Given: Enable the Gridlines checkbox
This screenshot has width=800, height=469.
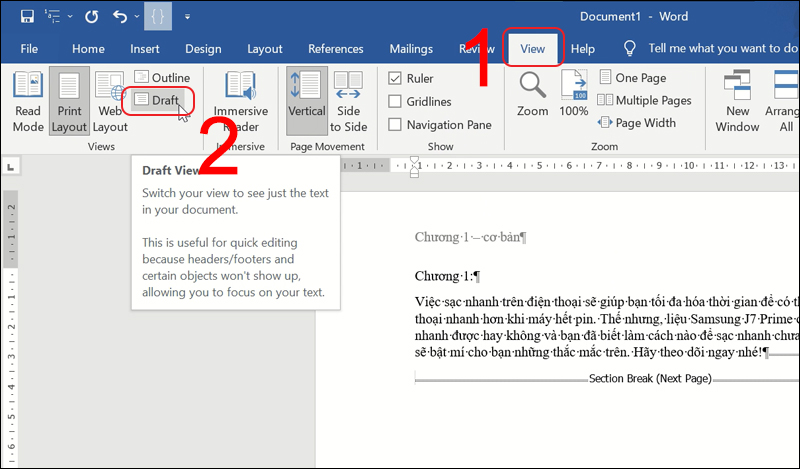Looking at the screenshot, I should click(x=396, y=101).
